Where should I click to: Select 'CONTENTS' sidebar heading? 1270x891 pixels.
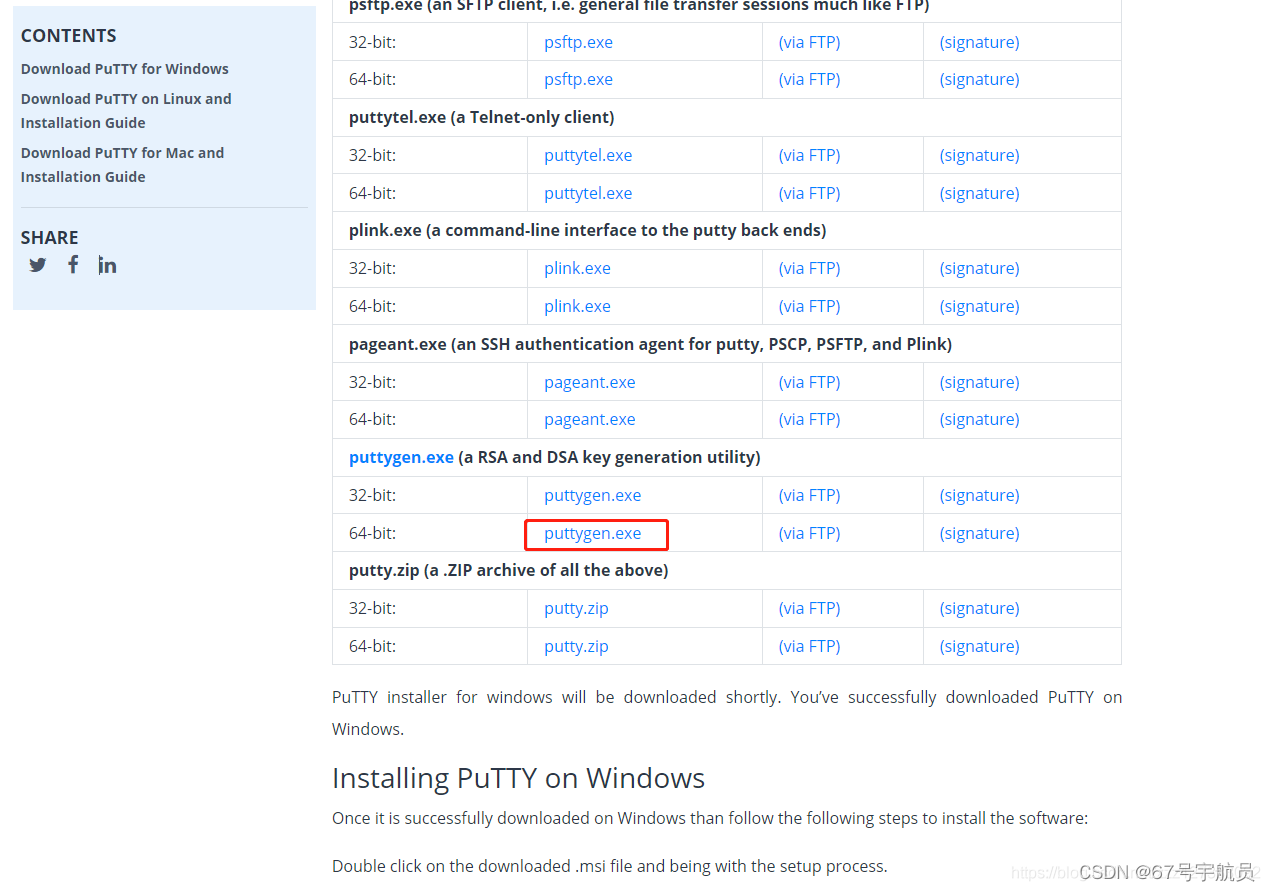click(x=68, y=35)
